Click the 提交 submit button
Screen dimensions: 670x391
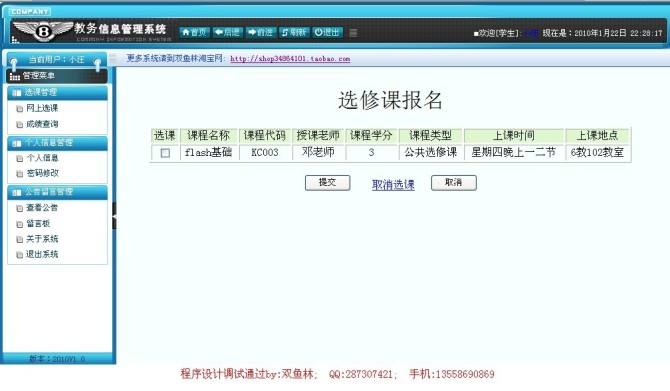point(328,182)
